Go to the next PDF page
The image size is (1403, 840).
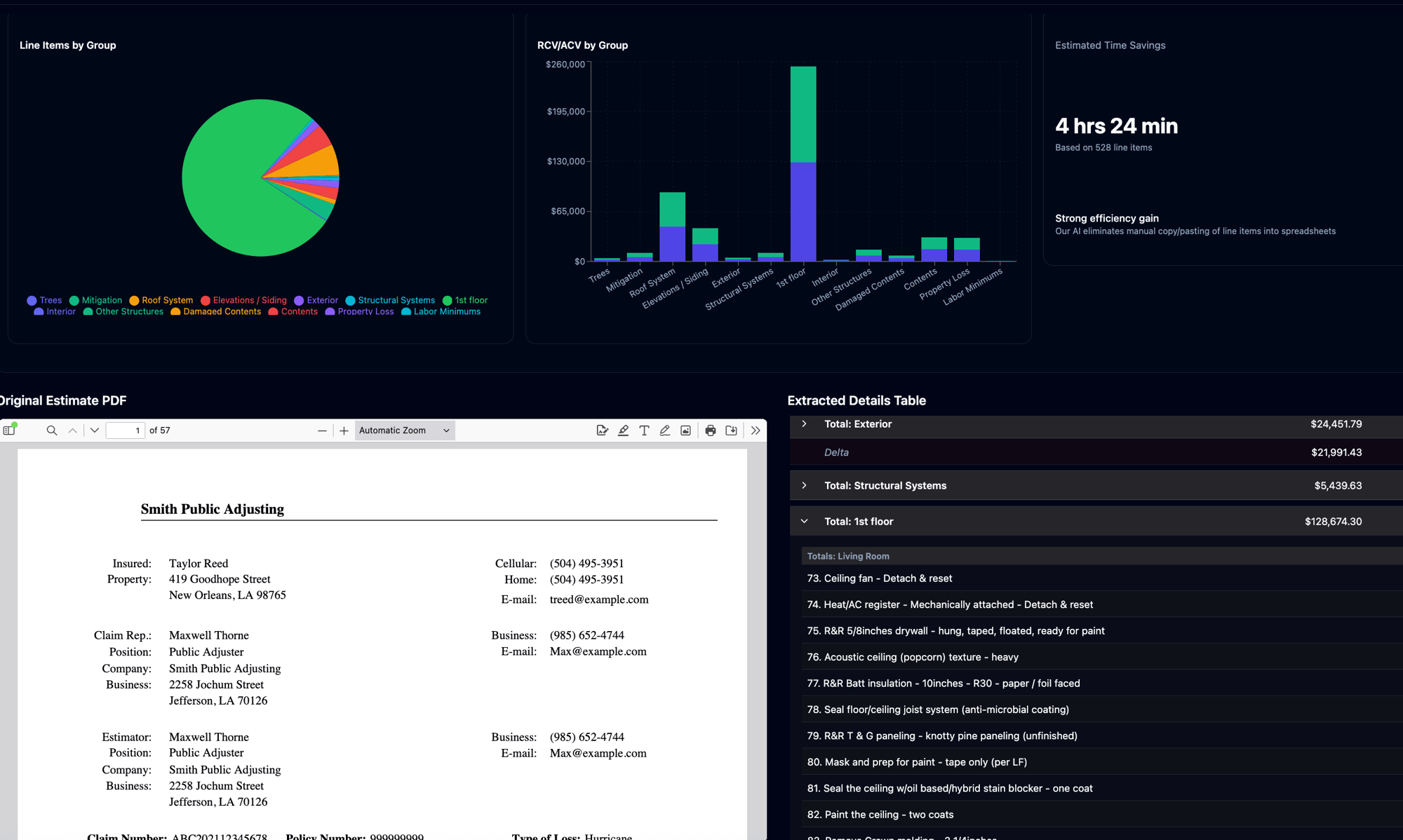(x=94, y=430)
